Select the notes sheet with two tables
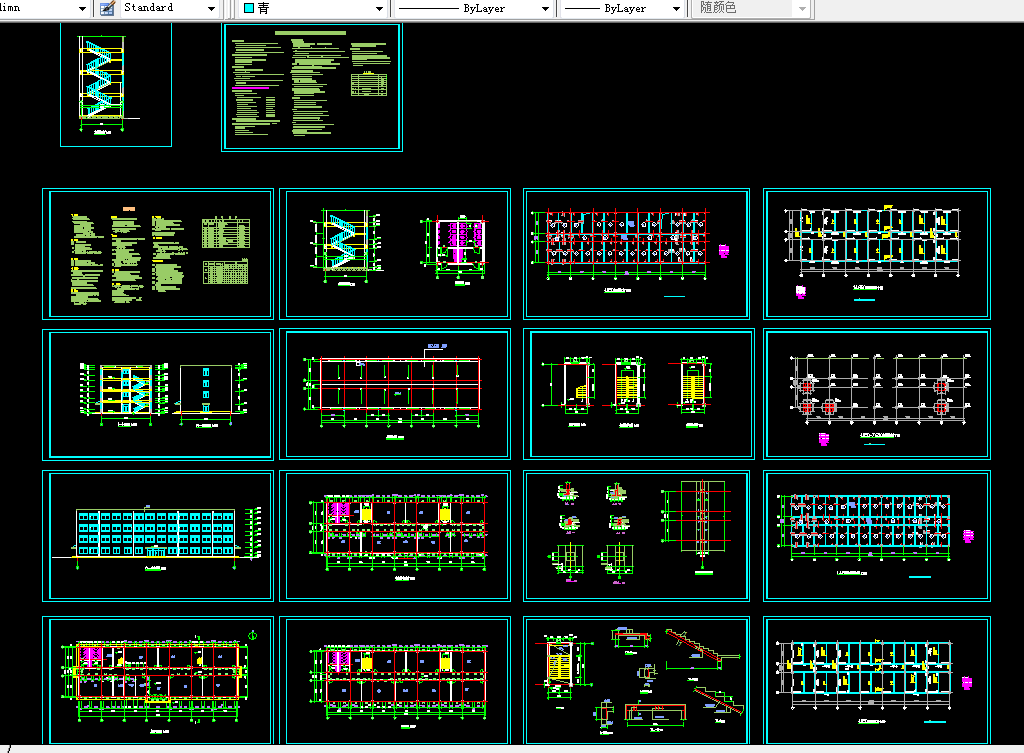The height and width of the screenshot is (753, 1024). click(x=158, y=254)
